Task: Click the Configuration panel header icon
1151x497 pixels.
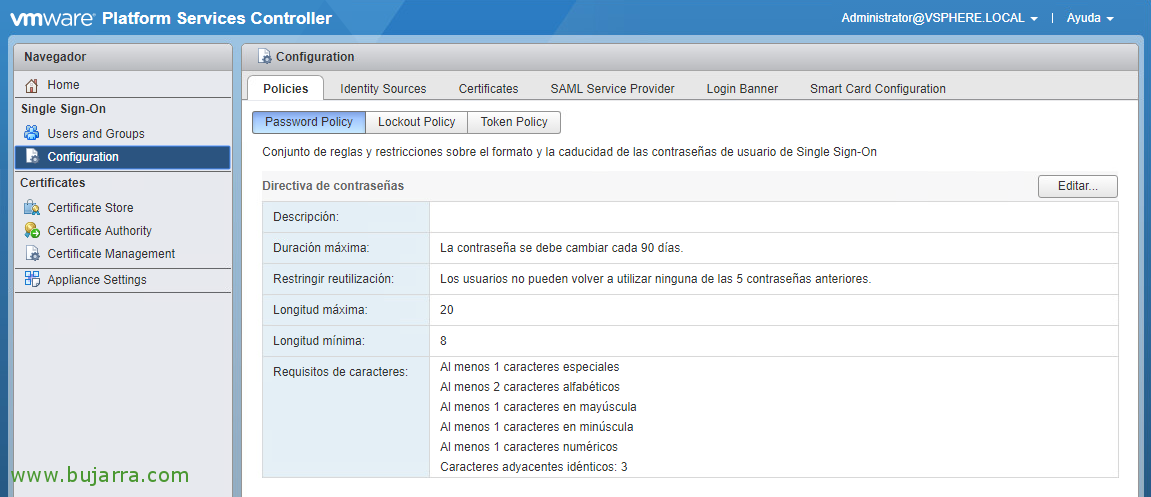Action: tap(264, 57)
